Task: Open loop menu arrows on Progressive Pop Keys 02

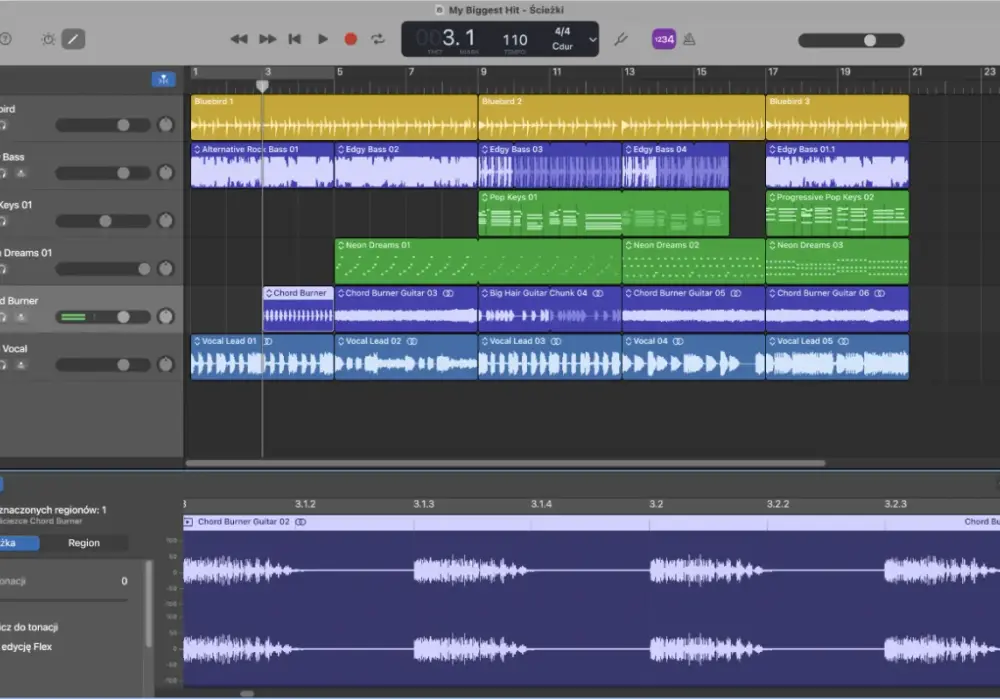Action: (x=772, y=197)
